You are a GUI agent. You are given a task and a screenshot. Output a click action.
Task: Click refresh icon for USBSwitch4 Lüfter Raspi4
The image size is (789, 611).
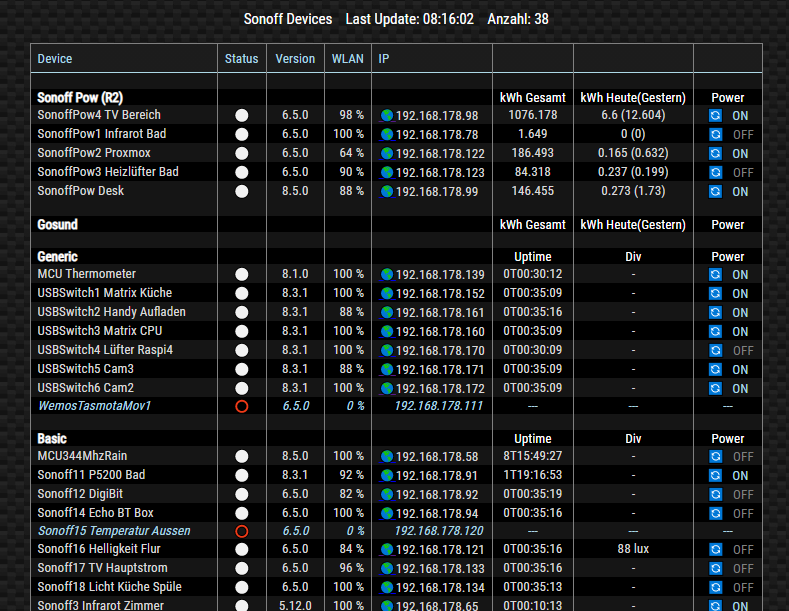(716, 350)
